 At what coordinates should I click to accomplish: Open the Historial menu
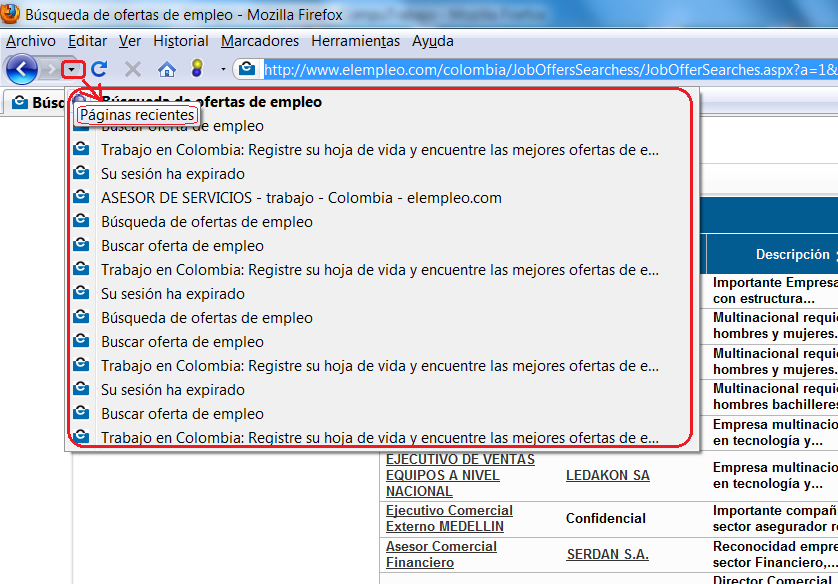[181, 41]
